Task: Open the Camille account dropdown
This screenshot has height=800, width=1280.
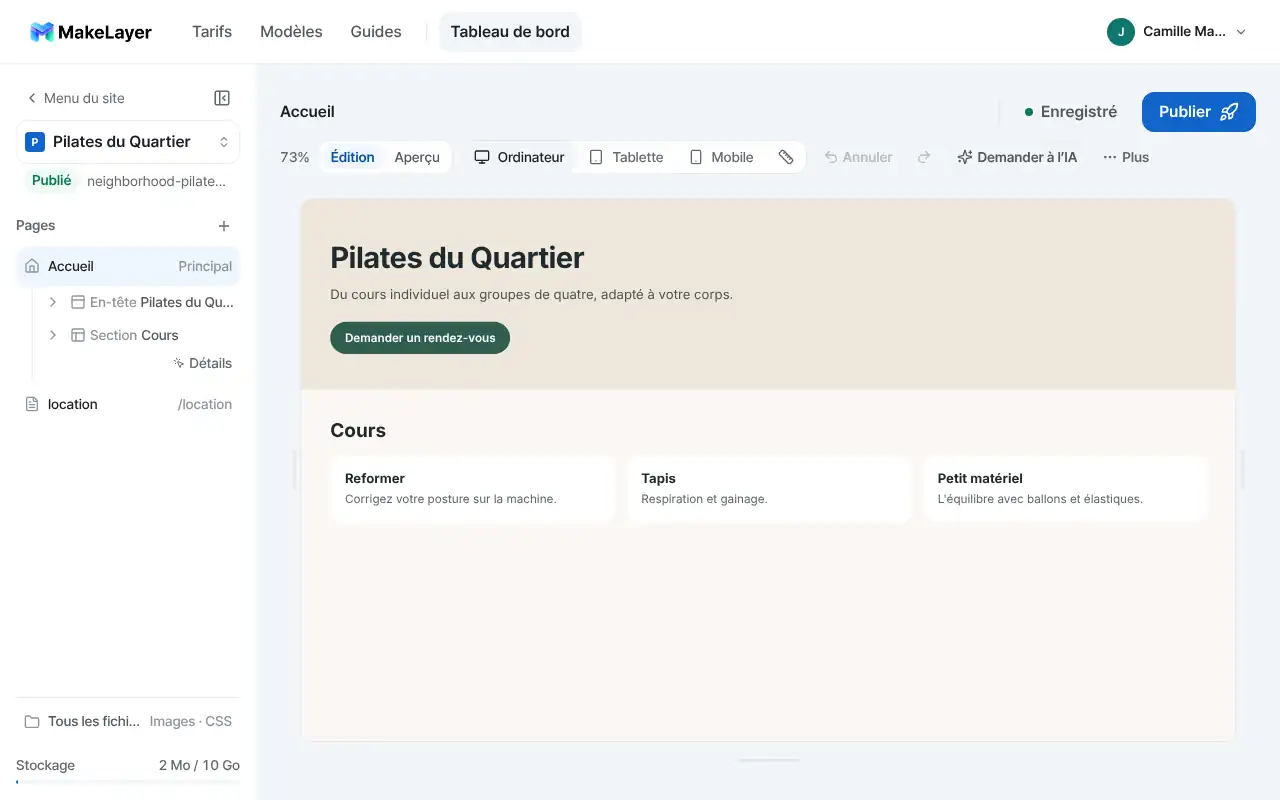Action: [1177, 32]
